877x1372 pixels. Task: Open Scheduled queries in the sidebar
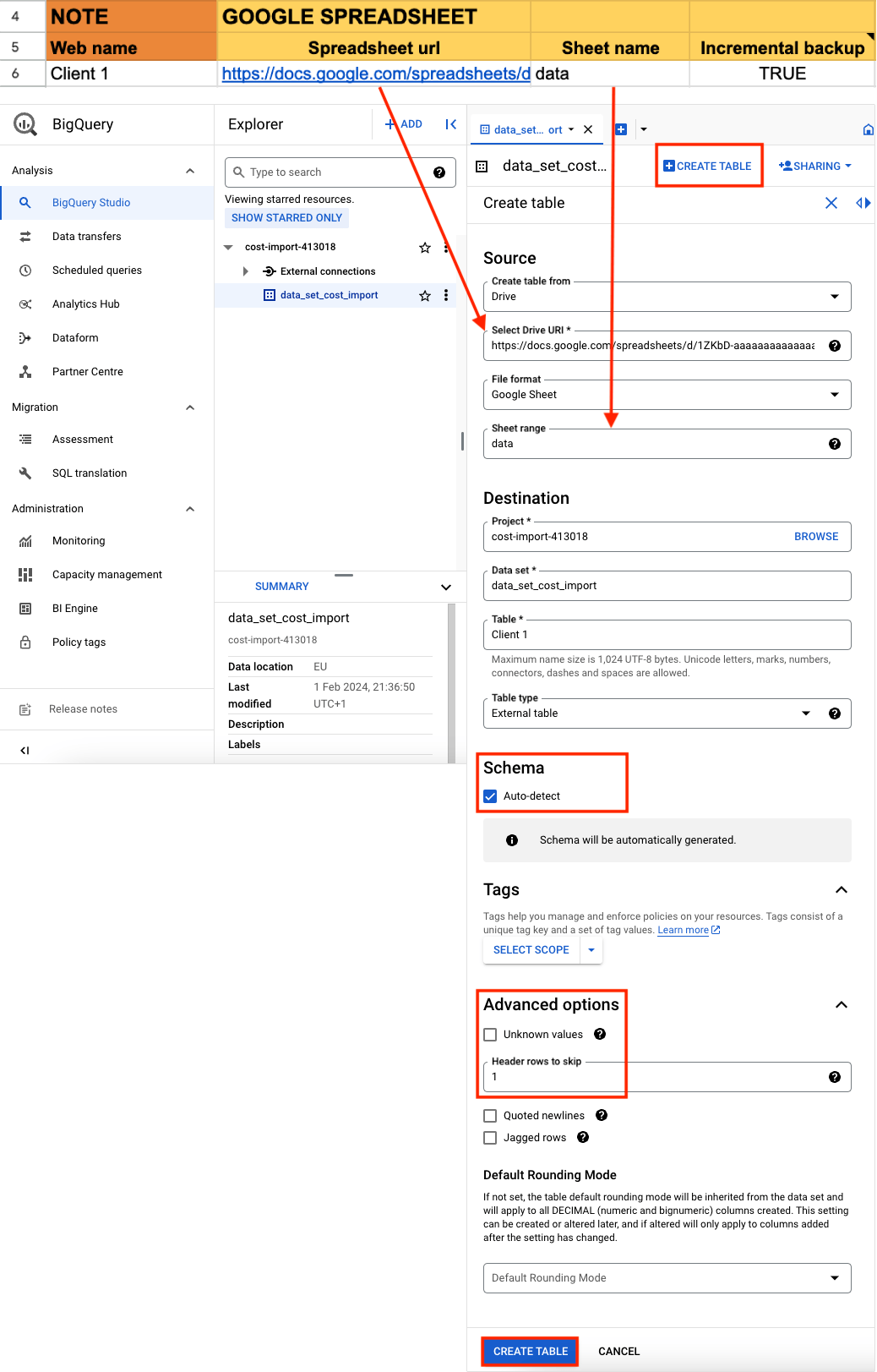click(x=97, y=271)
